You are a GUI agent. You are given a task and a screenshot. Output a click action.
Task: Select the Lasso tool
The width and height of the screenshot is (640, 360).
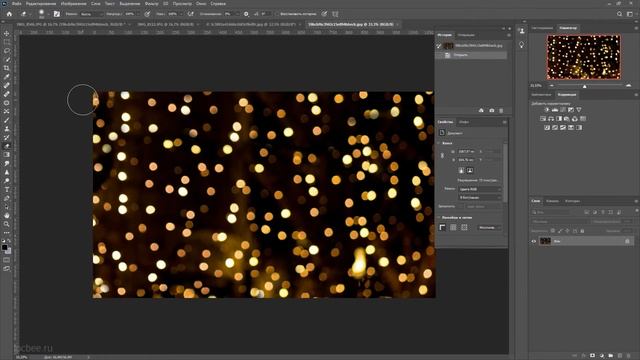[x=7, y=51]
